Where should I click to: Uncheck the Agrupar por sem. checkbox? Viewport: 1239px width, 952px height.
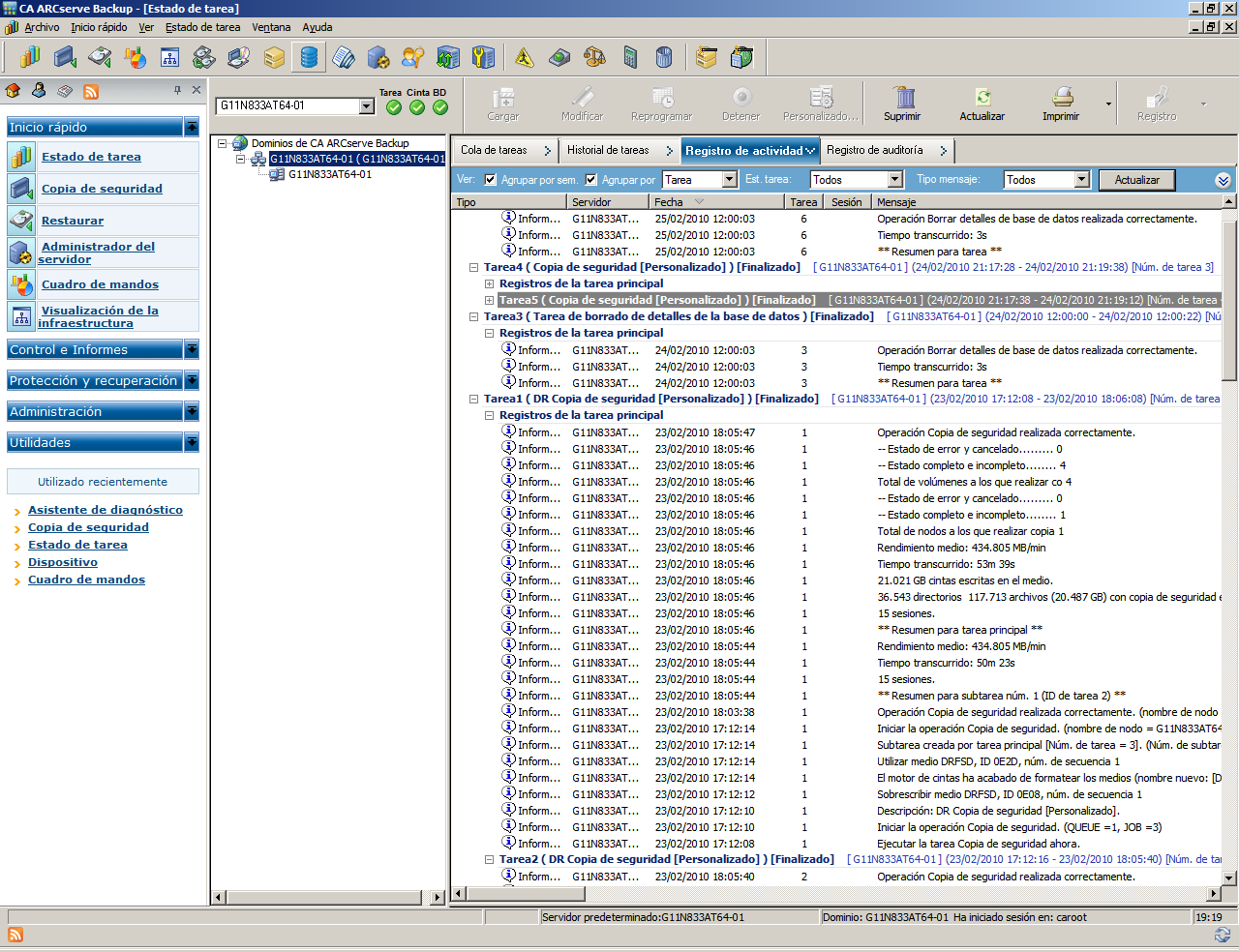[x=493, y=179]
